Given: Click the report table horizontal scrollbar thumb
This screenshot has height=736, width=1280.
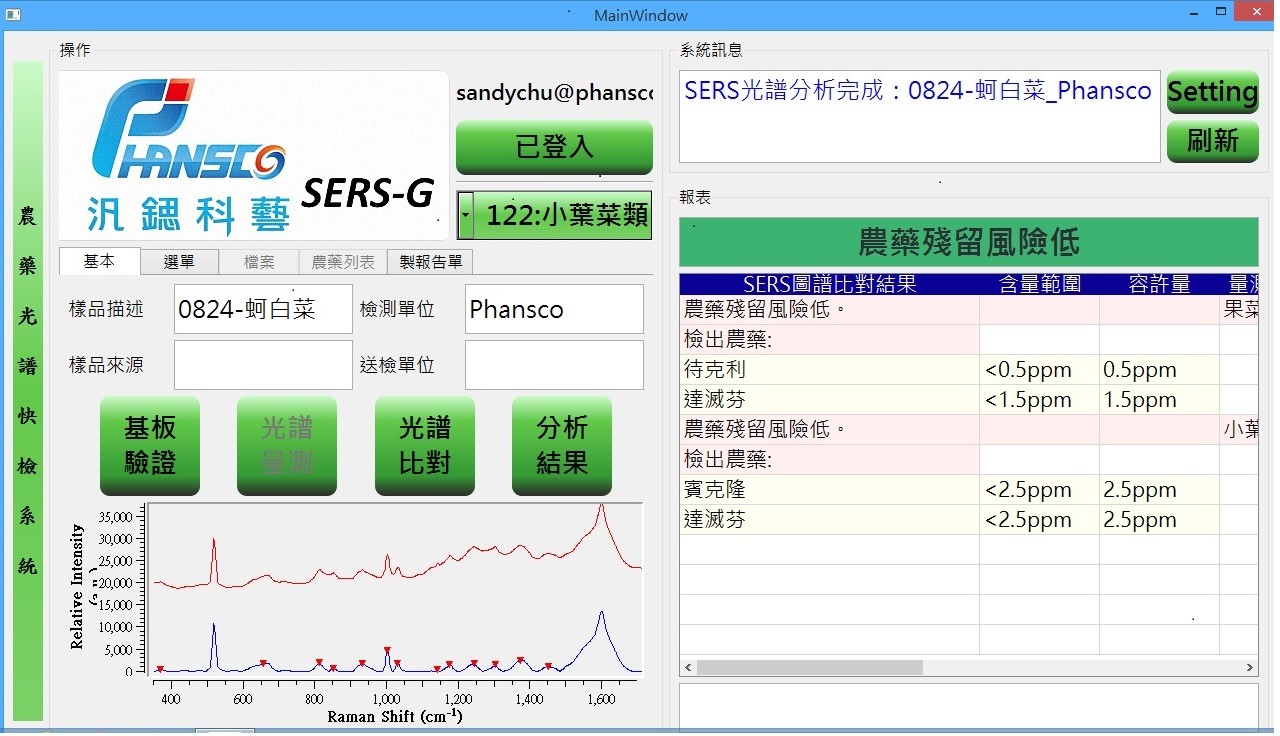Looking at the screenshot, I should pos(809,667).
